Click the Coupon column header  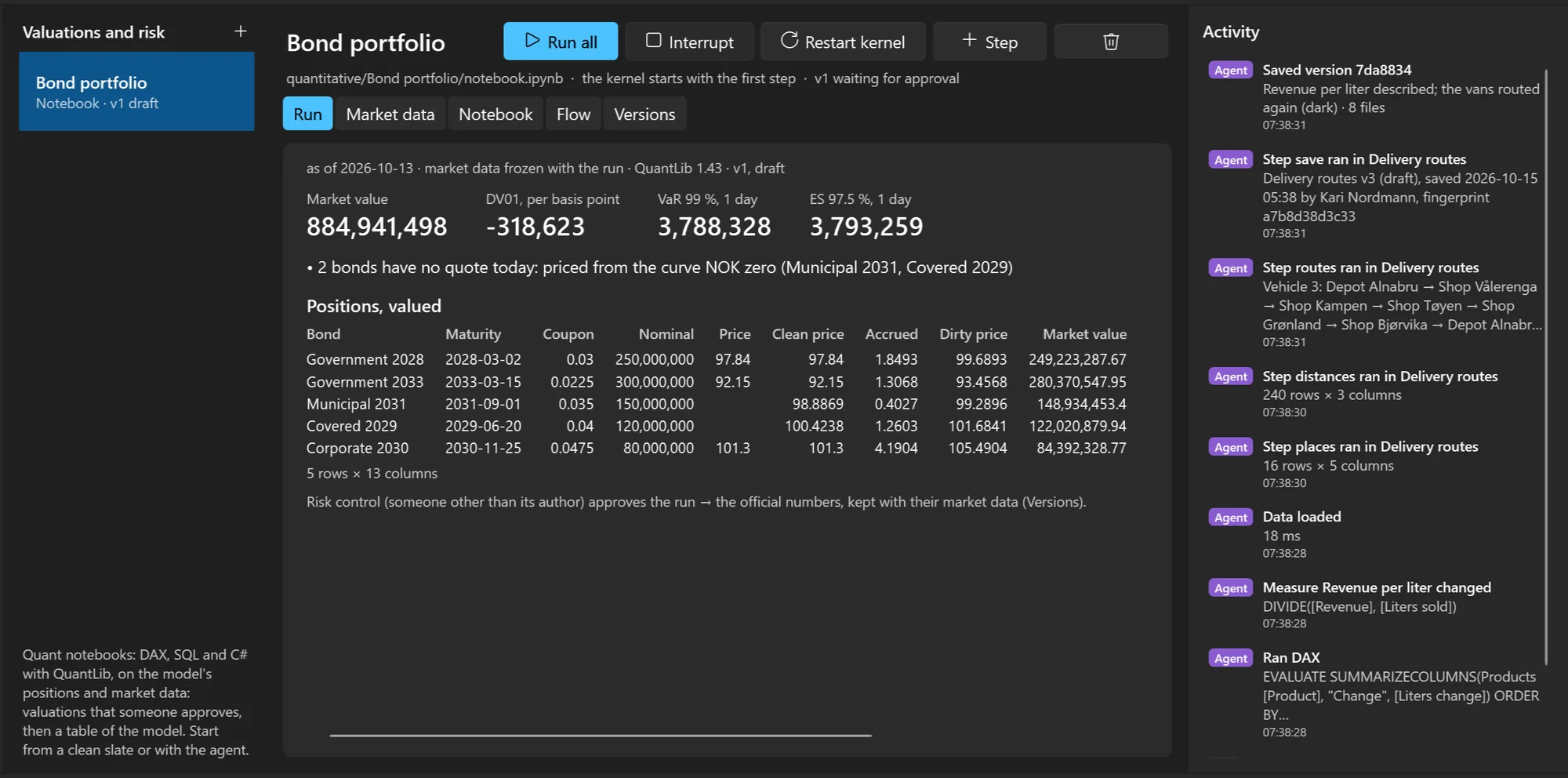[x=568, y=334]
